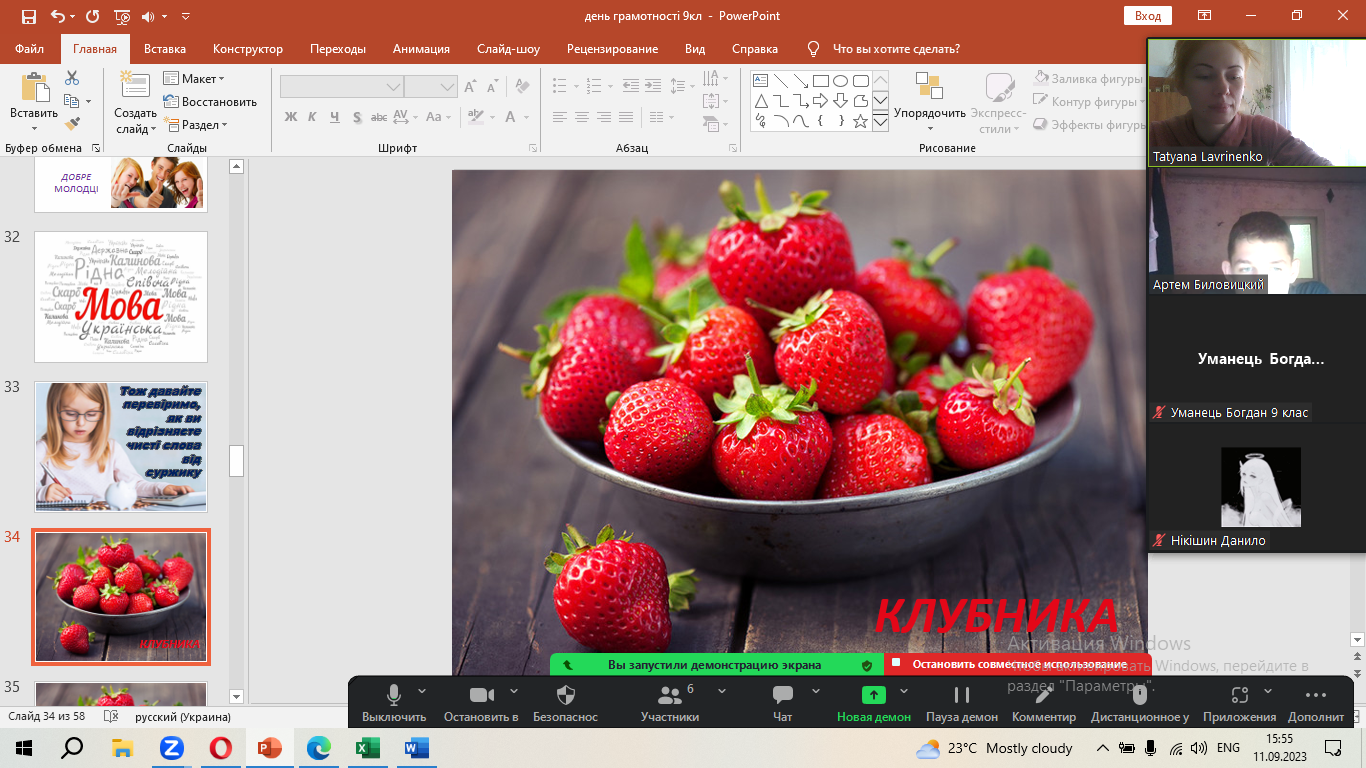Screen dimensions: 1366x768
Task: Open Excel from the Windows taskbar
Action: click(x=368, y=747)
